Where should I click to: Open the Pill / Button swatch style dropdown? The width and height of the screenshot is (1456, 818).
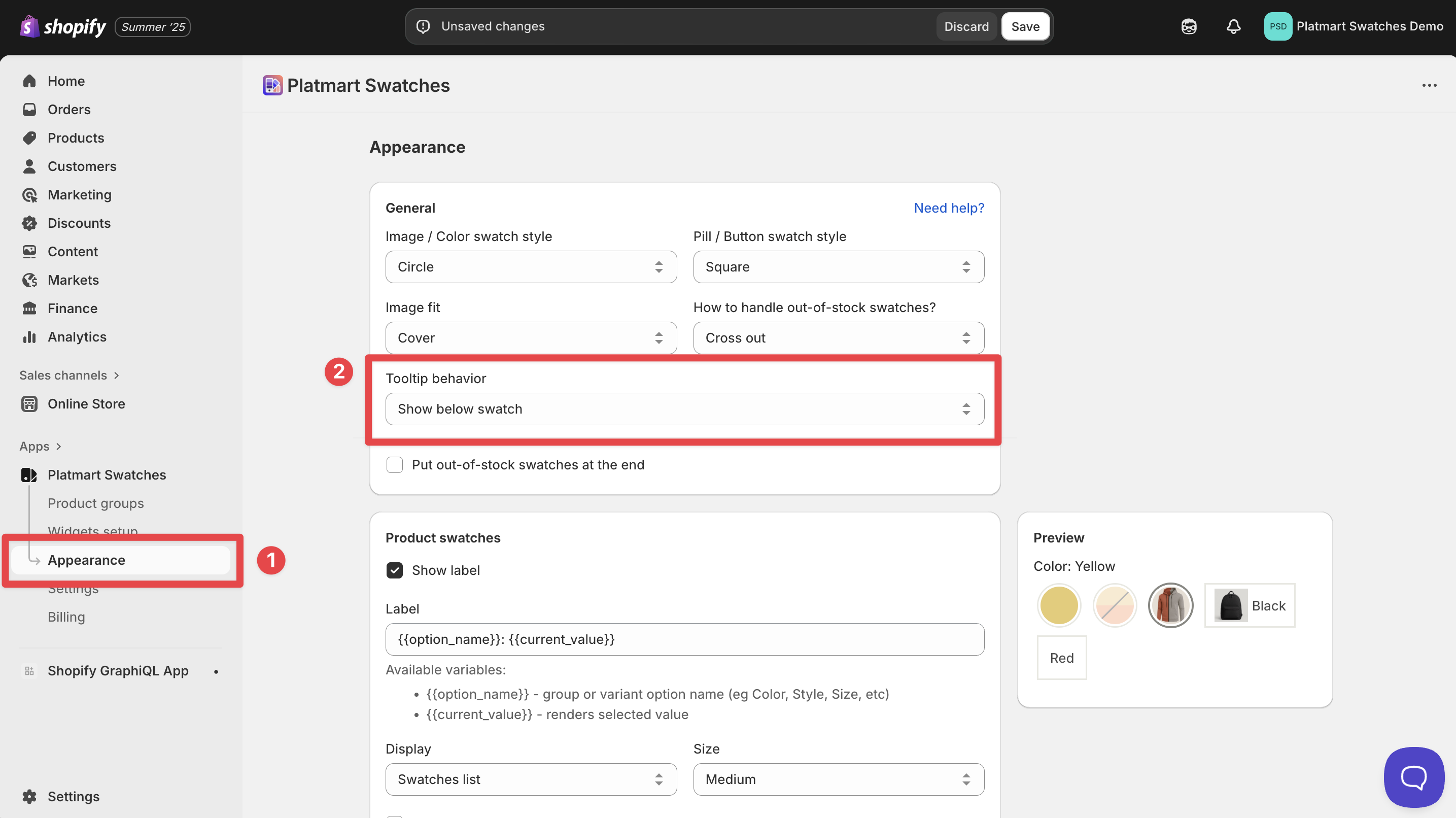coord(838,267)
